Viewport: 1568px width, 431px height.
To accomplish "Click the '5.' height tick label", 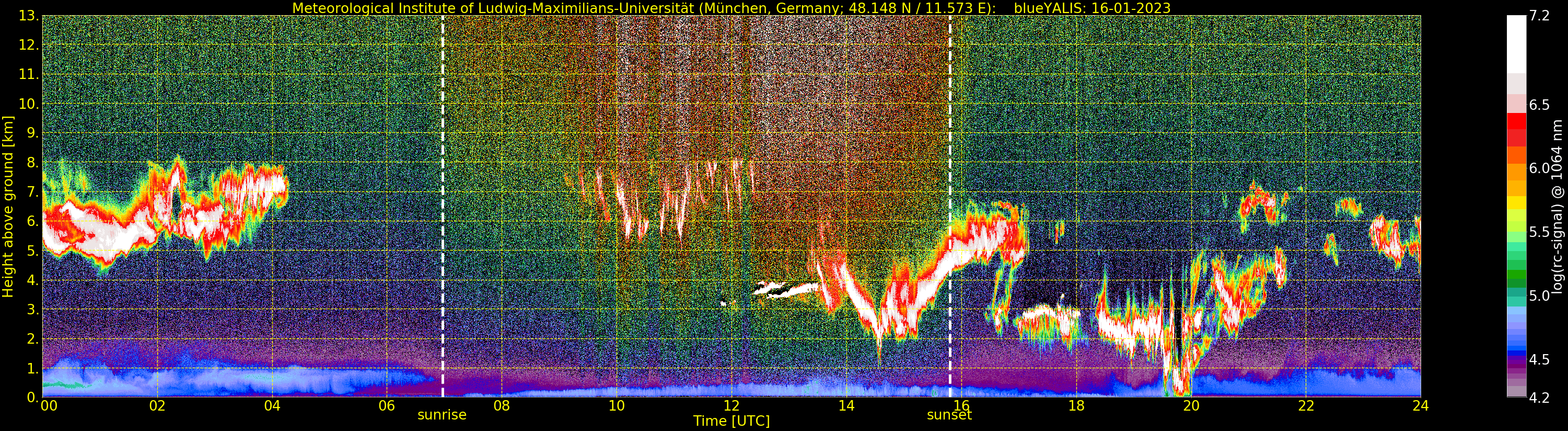I will point(33,251).
